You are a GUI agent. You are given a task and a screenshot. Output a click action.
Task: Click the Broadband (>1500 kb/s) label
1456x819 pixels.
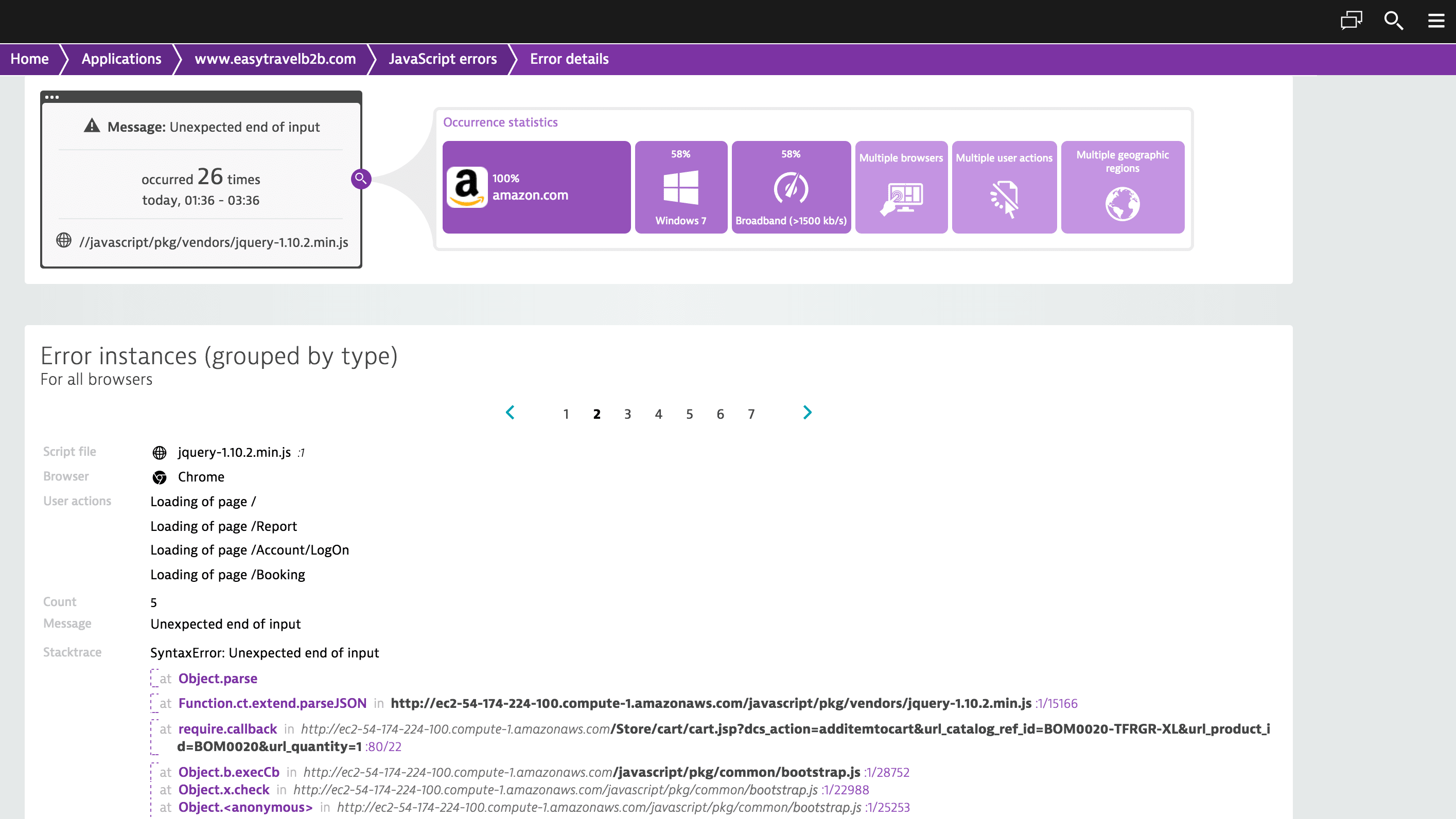(x=791, y=220)
